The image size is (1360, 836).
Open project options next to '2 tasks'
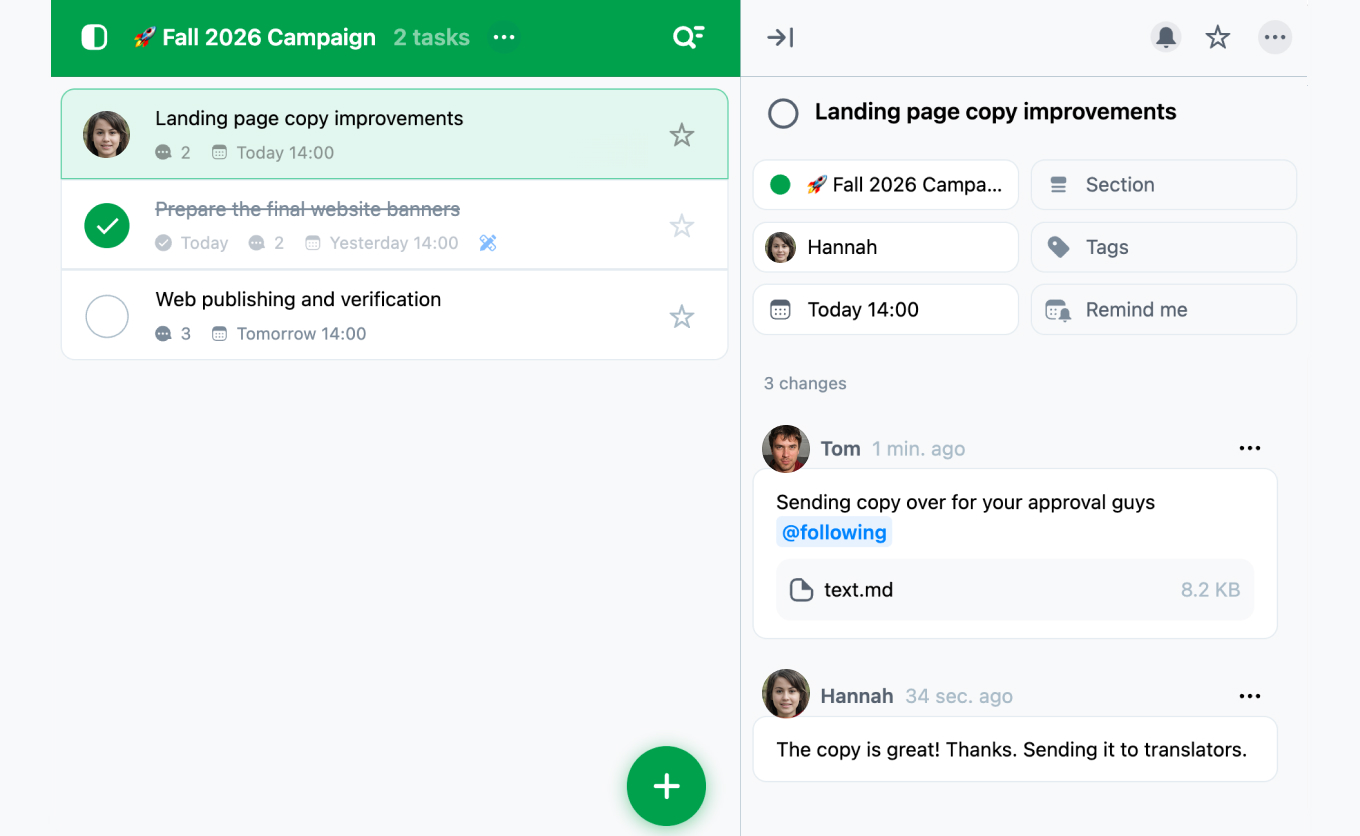(504, 38)
